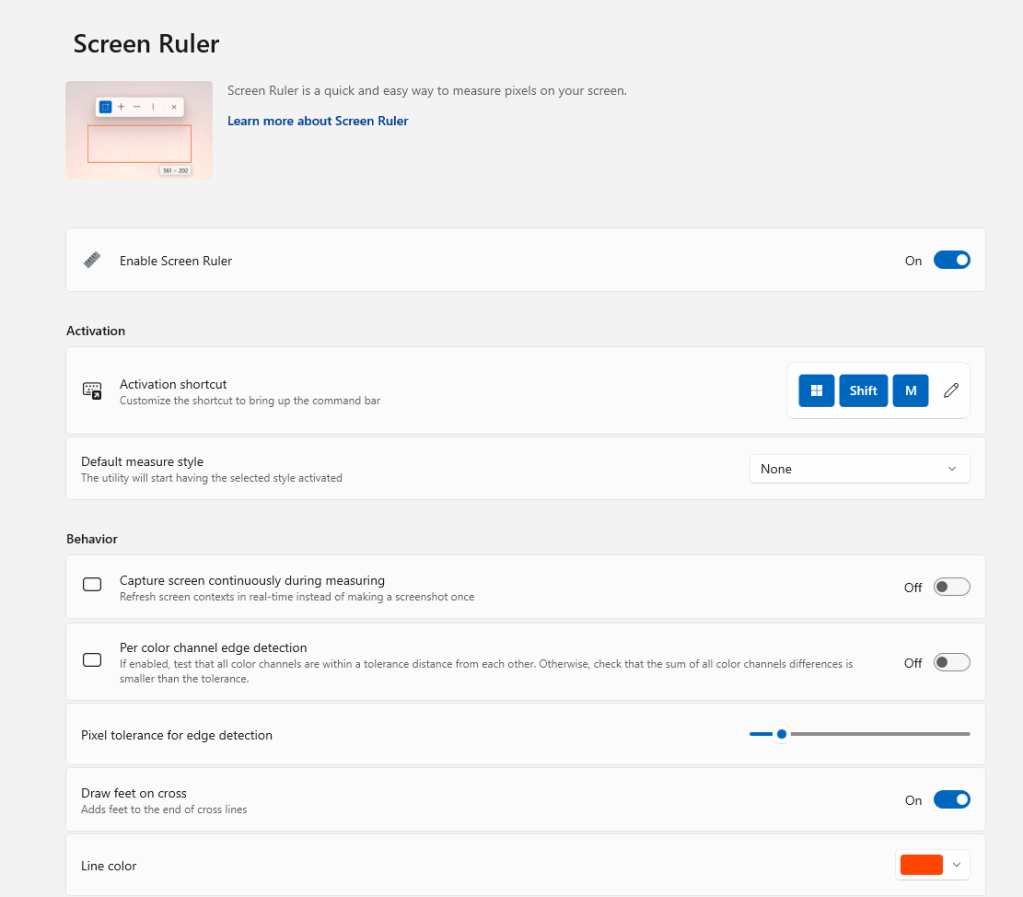
Task: Click the Draw feet on cross label
Action: pos(134,793)
